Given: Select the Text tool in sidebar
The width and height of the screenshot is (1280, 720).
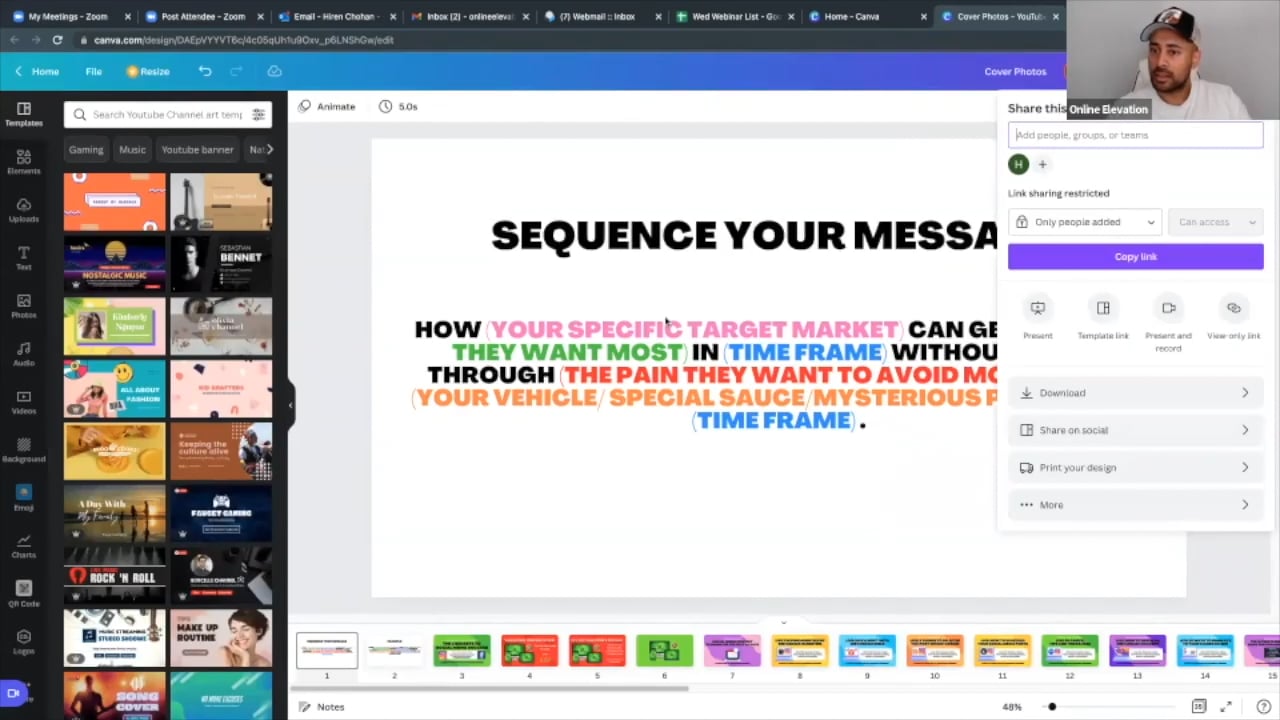Looking at the screenshot, I should coord(24,258).
